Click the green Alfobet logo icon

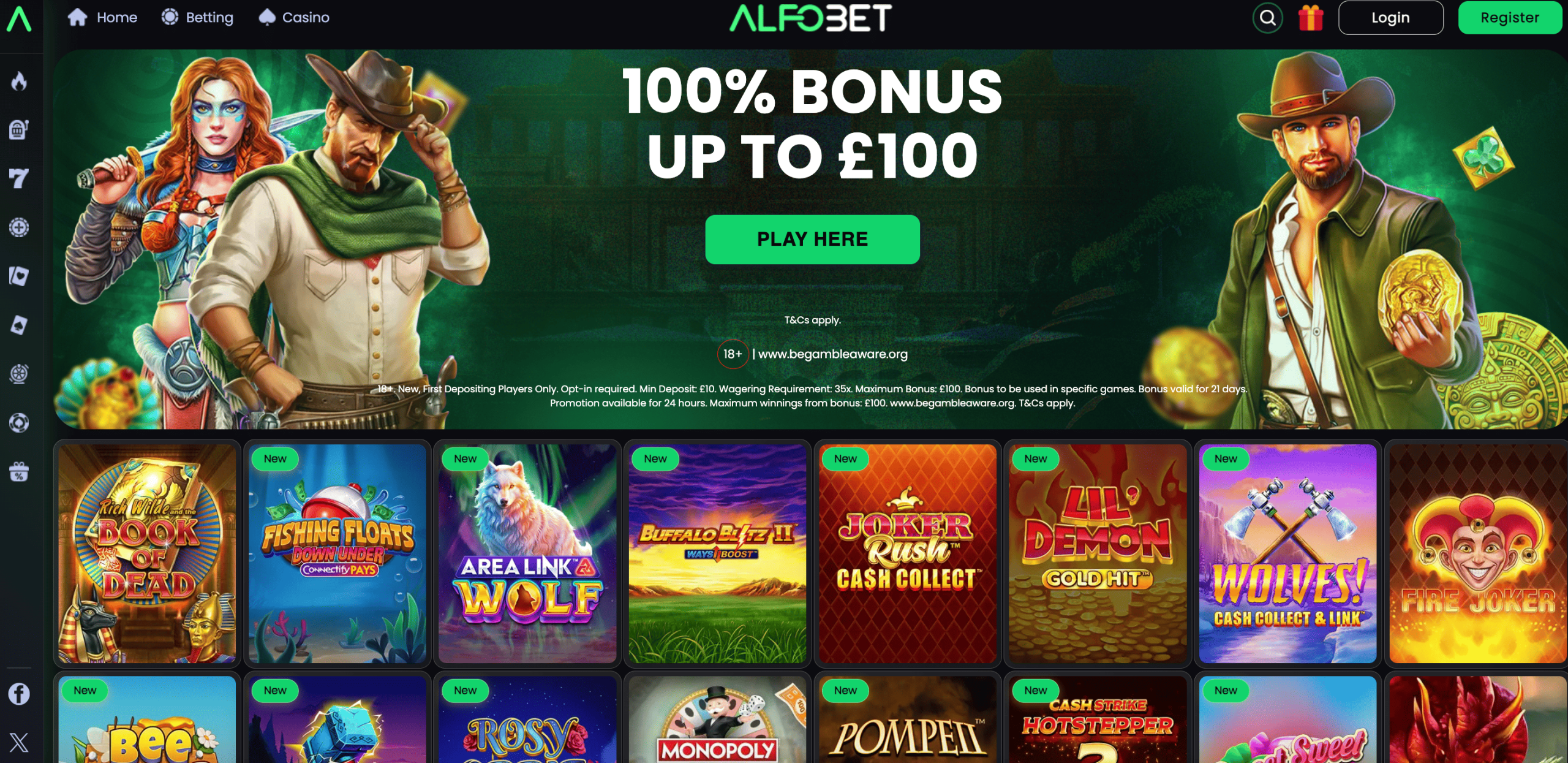point(19,18)
